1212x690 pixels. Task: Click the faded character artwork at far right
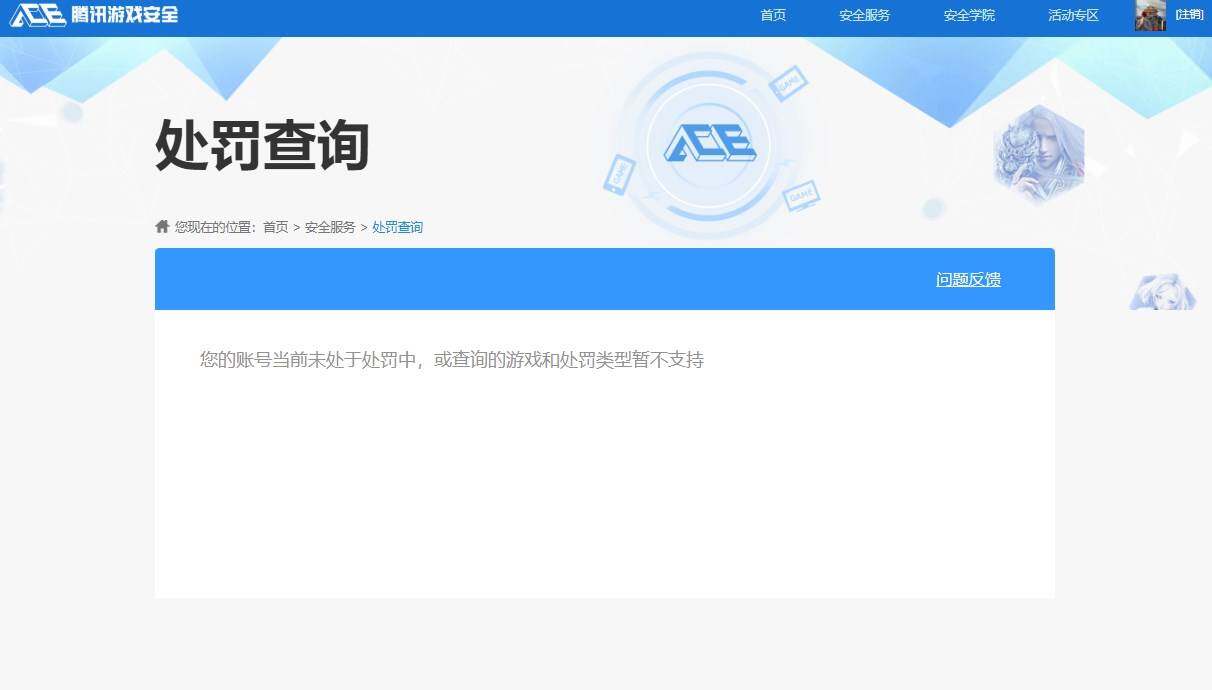click(x=1162, y=292)
